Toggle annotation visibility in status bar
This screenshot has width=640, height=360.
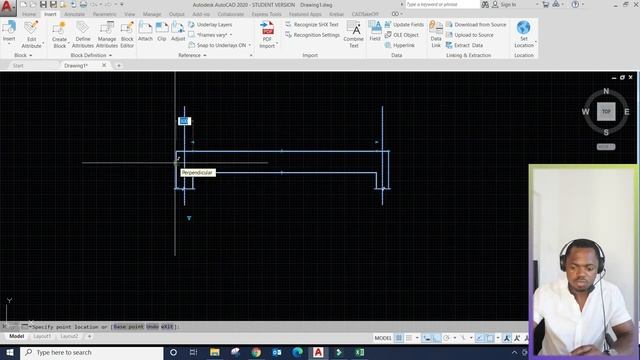pos(507,338)
